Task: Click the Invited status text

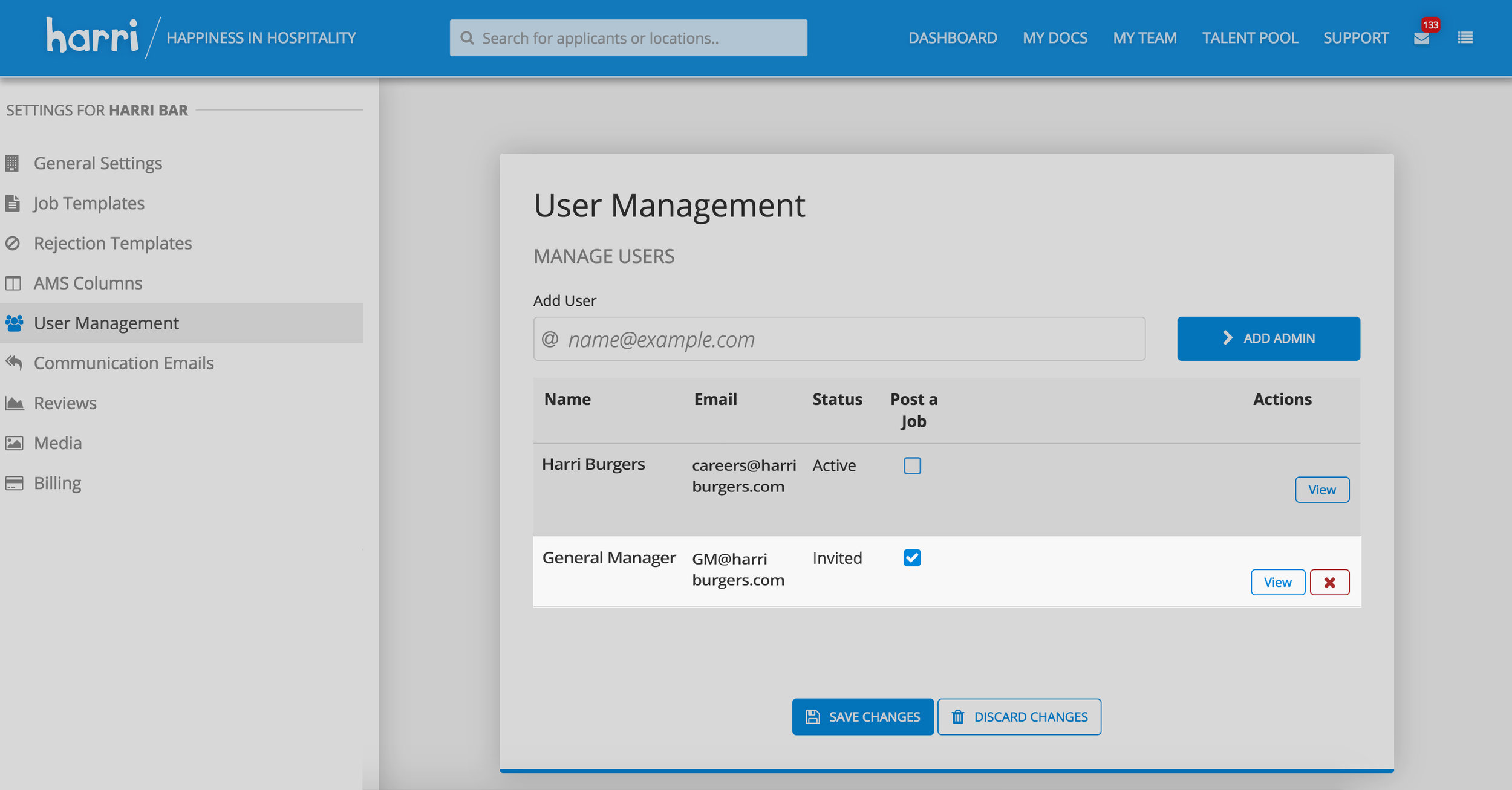Action: pos(837,558)
